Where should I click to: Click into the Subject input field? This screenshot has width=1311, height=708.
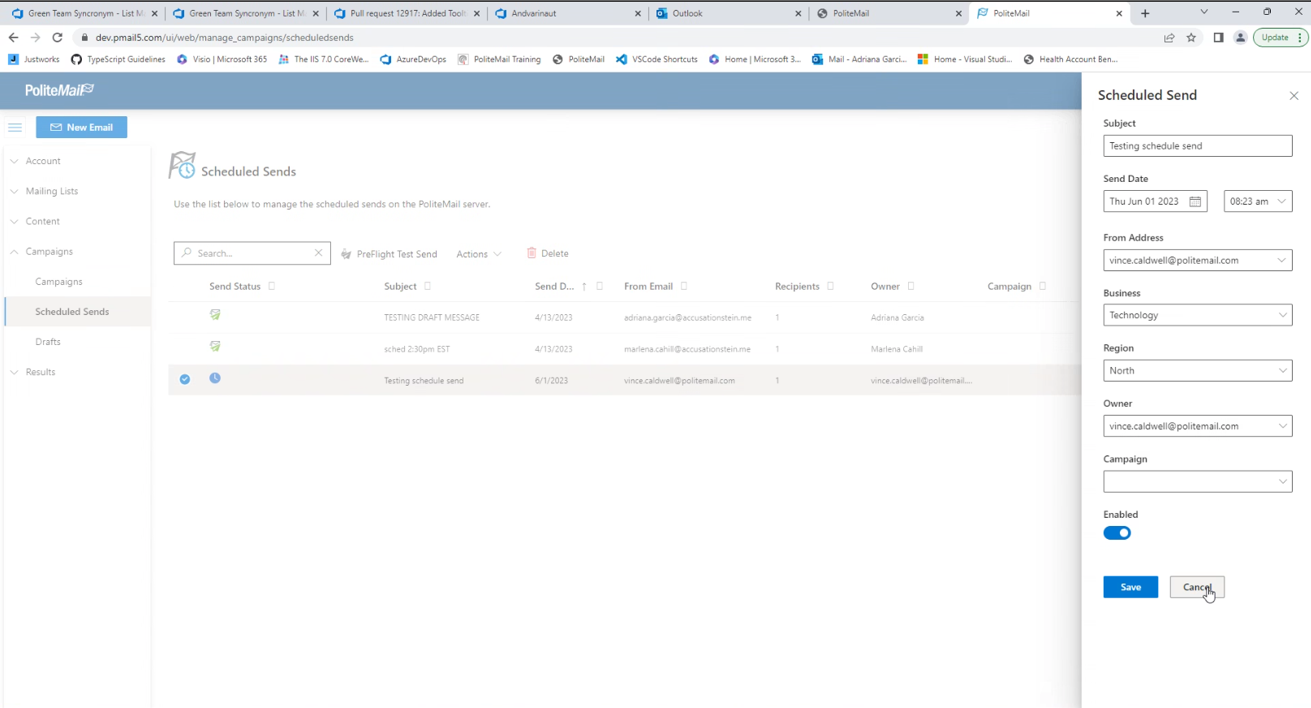click(x=1198, y=146)
